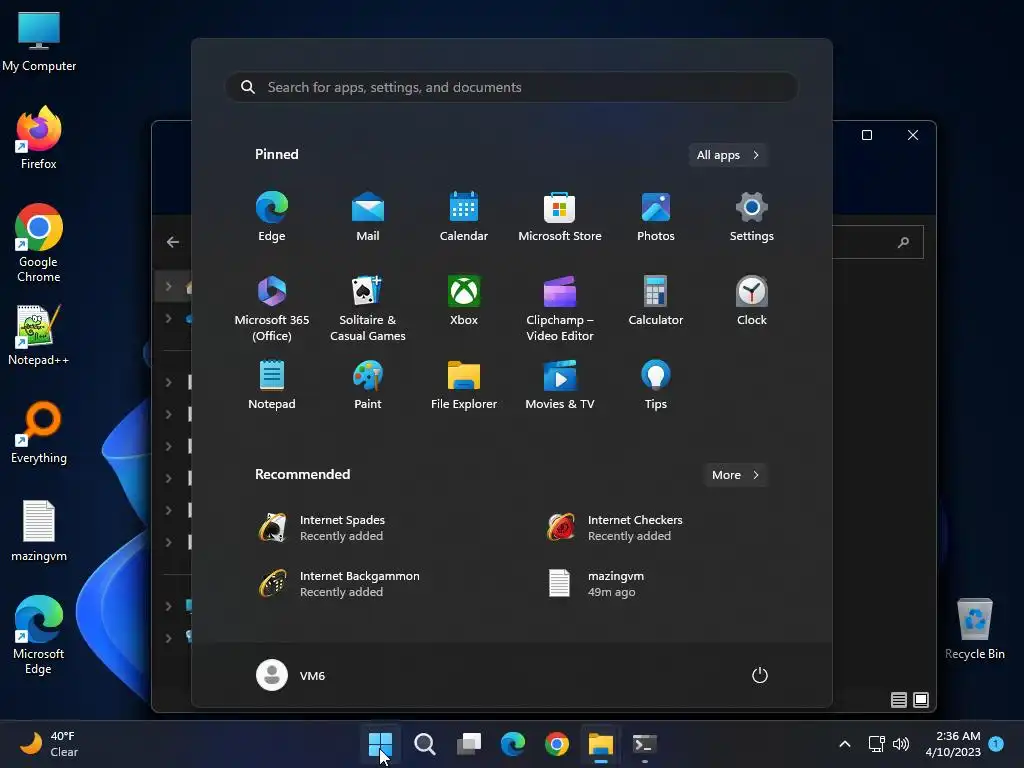Click search icon in File Explorer window

click(x=903, y=242)
